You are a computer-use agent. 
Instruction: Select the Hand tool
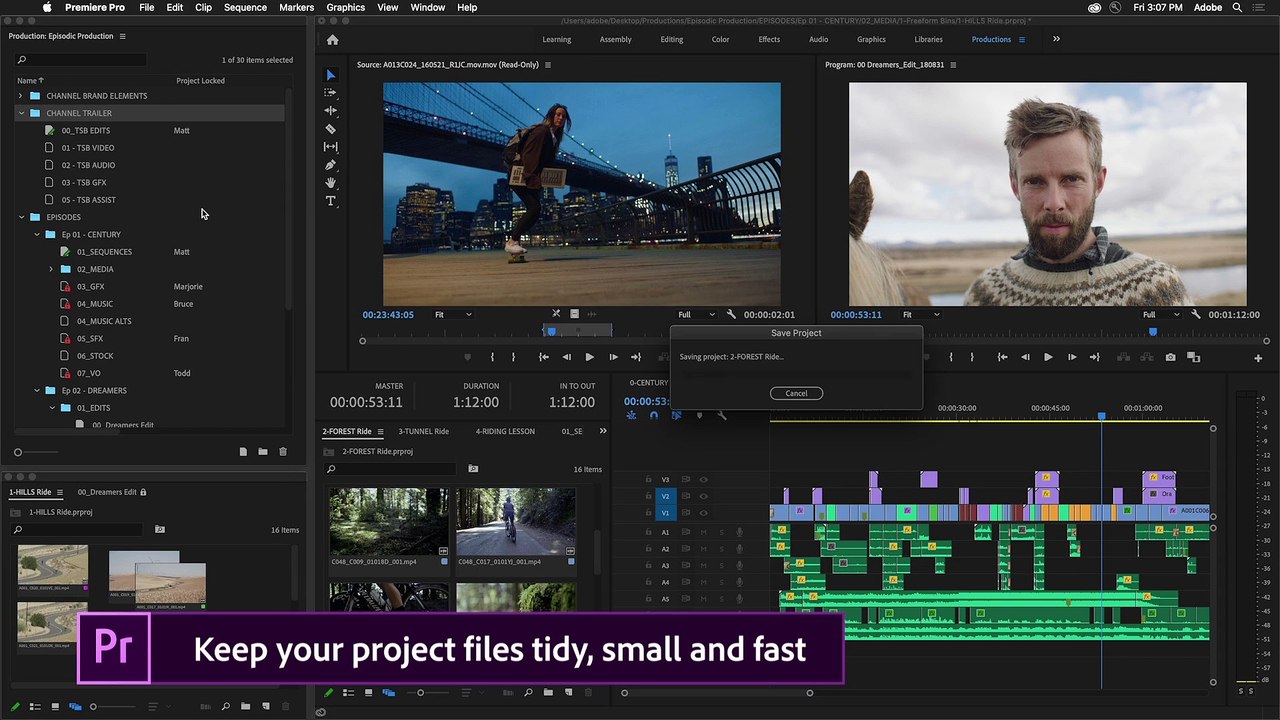point(331,183)
